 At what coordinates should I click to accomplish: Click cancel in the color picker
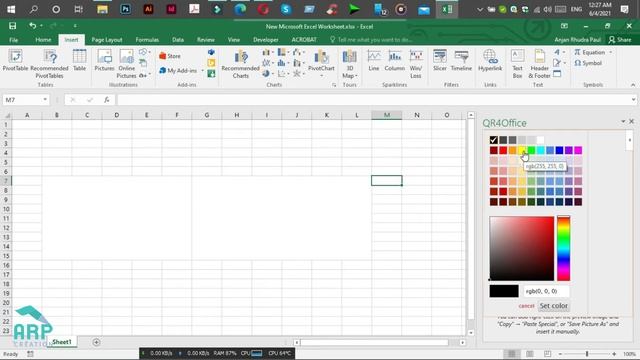[x=526, y=306]
